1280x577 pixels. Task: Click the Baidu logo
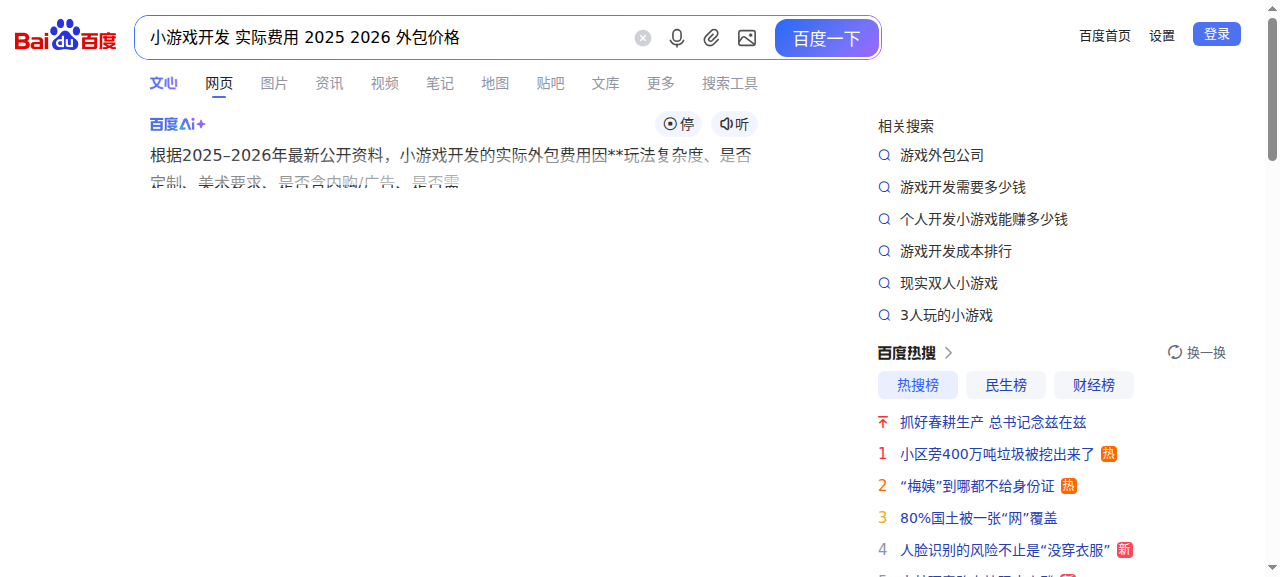pos(65,37)
